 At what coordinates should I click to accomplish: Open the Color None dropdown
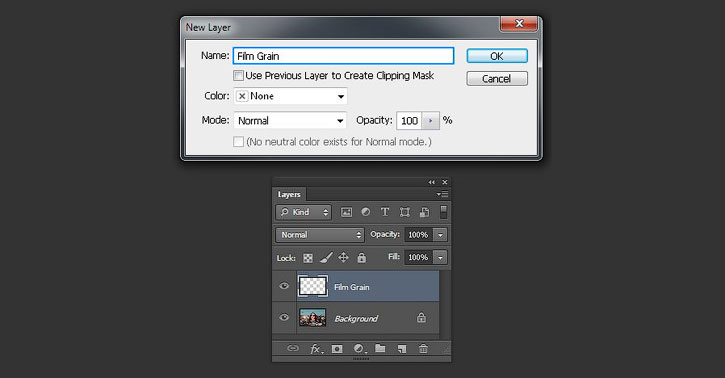[x=290, y=96]
